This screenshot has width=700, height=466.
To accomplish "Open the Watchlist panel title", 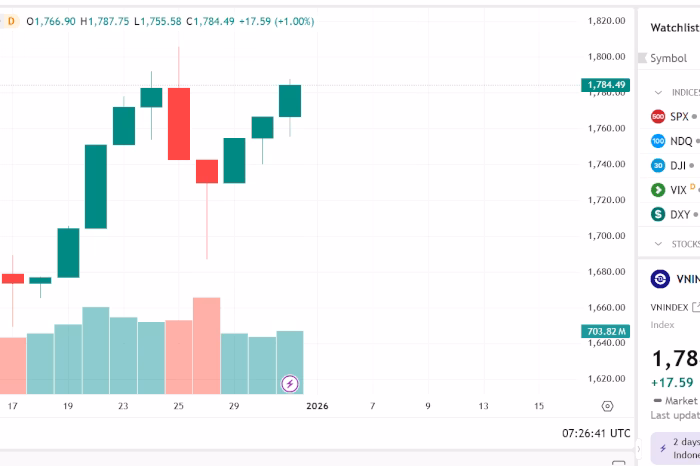I will point(675,28).
